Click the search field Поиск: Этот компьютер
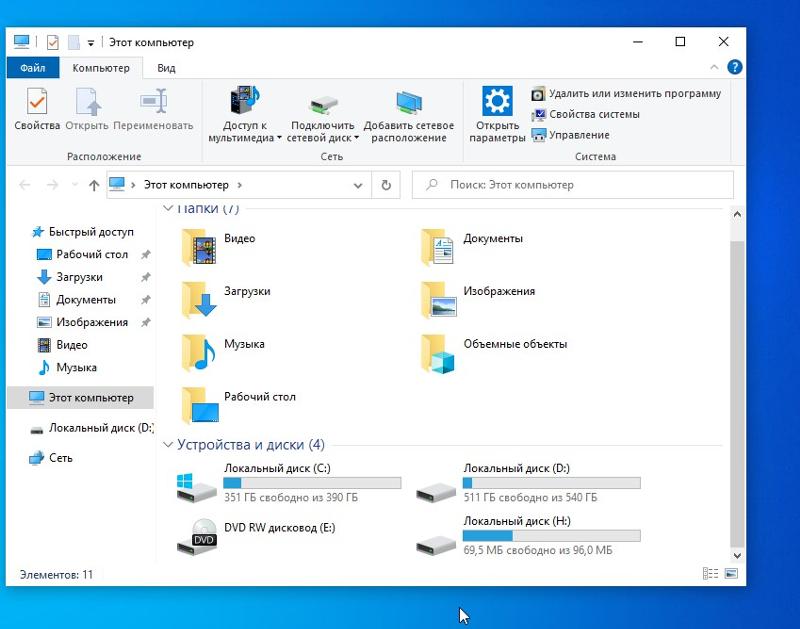The image size is (800, 629). coord(573,185)
